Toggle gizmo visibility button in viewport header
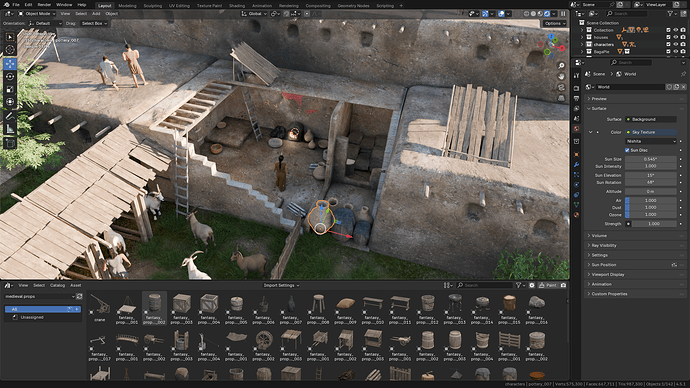This screenshot has height=388, width=690. point(485,14)
